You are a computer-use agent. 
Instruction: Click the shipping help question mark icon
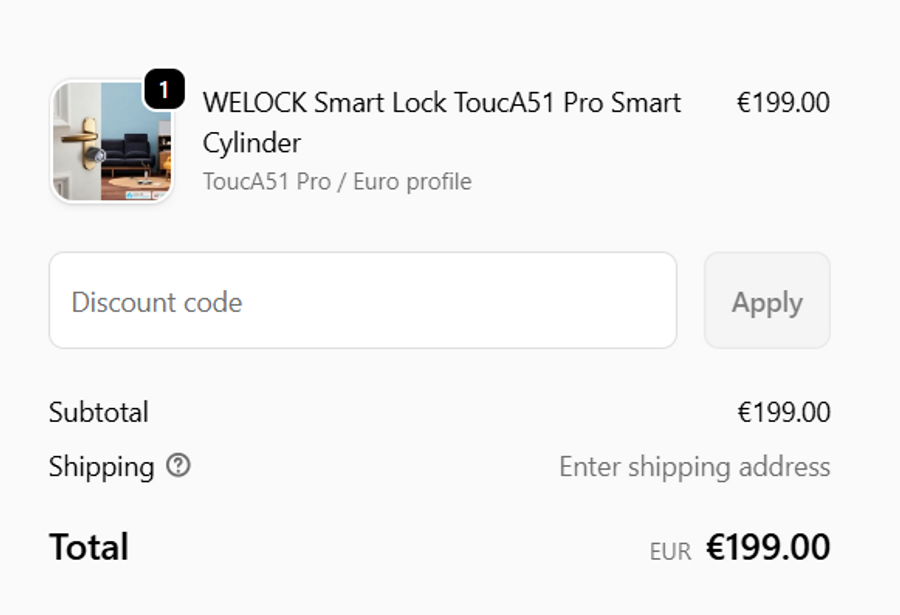pyautogui.click(x=178, y=466)
